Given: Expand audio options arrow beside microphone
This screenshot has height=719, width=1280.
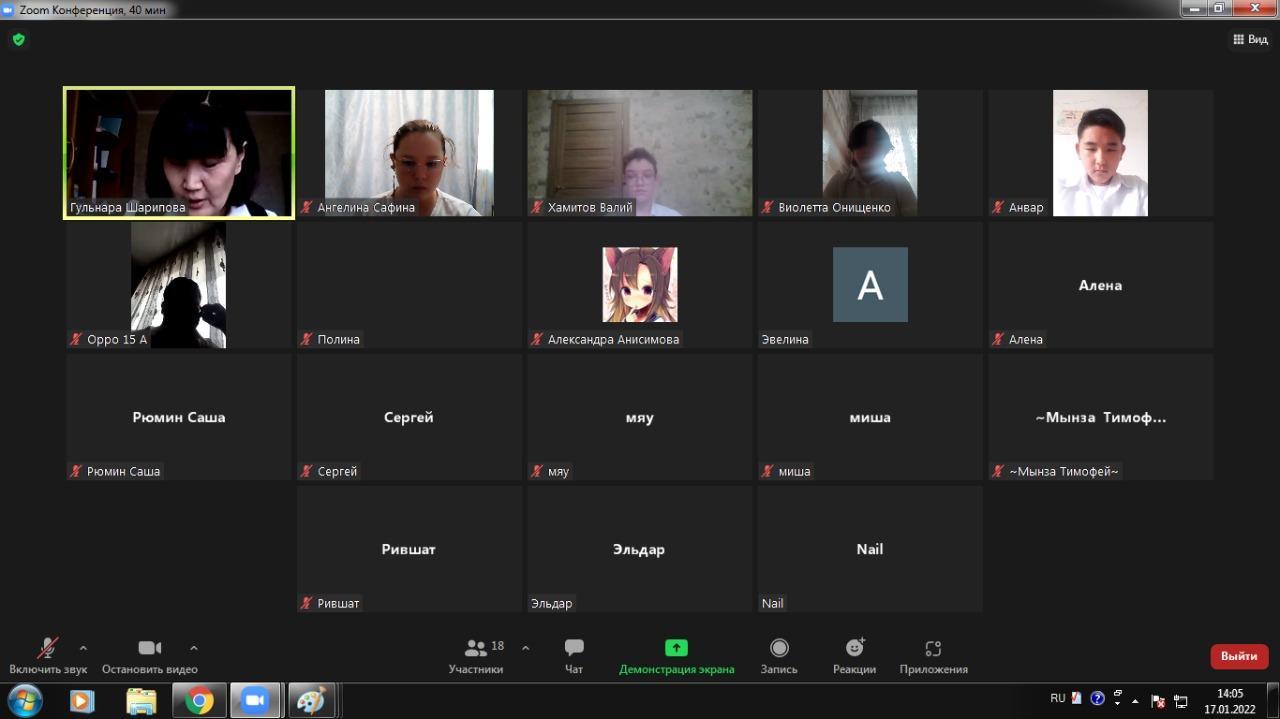Looking at the screenshot, I should coord(83,648).
